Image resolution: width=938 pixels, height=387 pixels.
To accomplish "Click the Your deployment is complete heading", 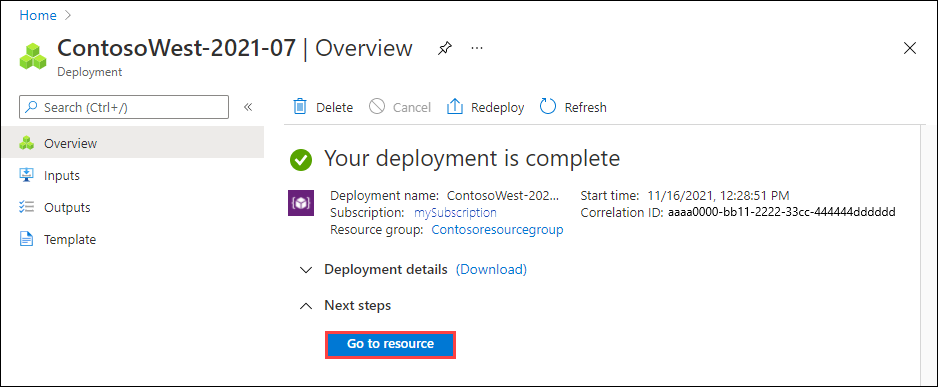I will click(x=472, y=159).
